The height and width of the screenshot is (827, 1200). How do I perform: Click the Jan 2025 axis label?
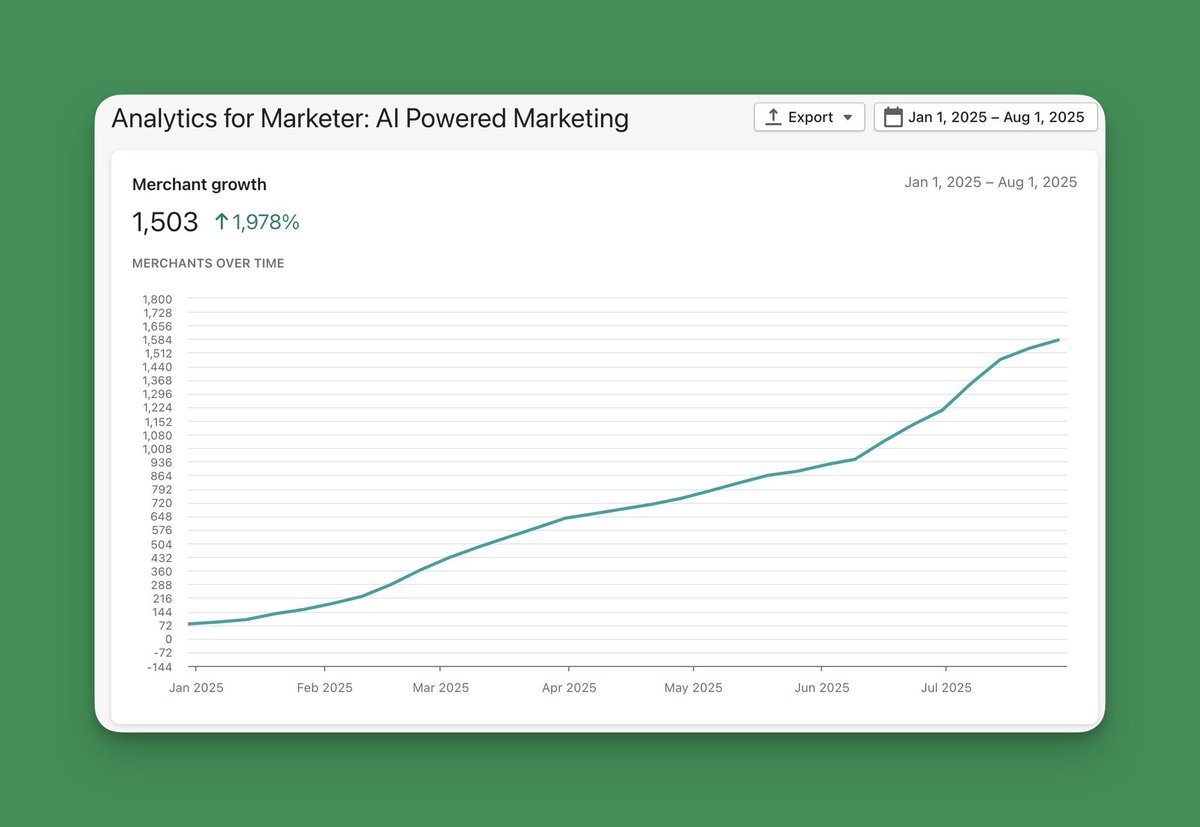click(x=196, y=688)
